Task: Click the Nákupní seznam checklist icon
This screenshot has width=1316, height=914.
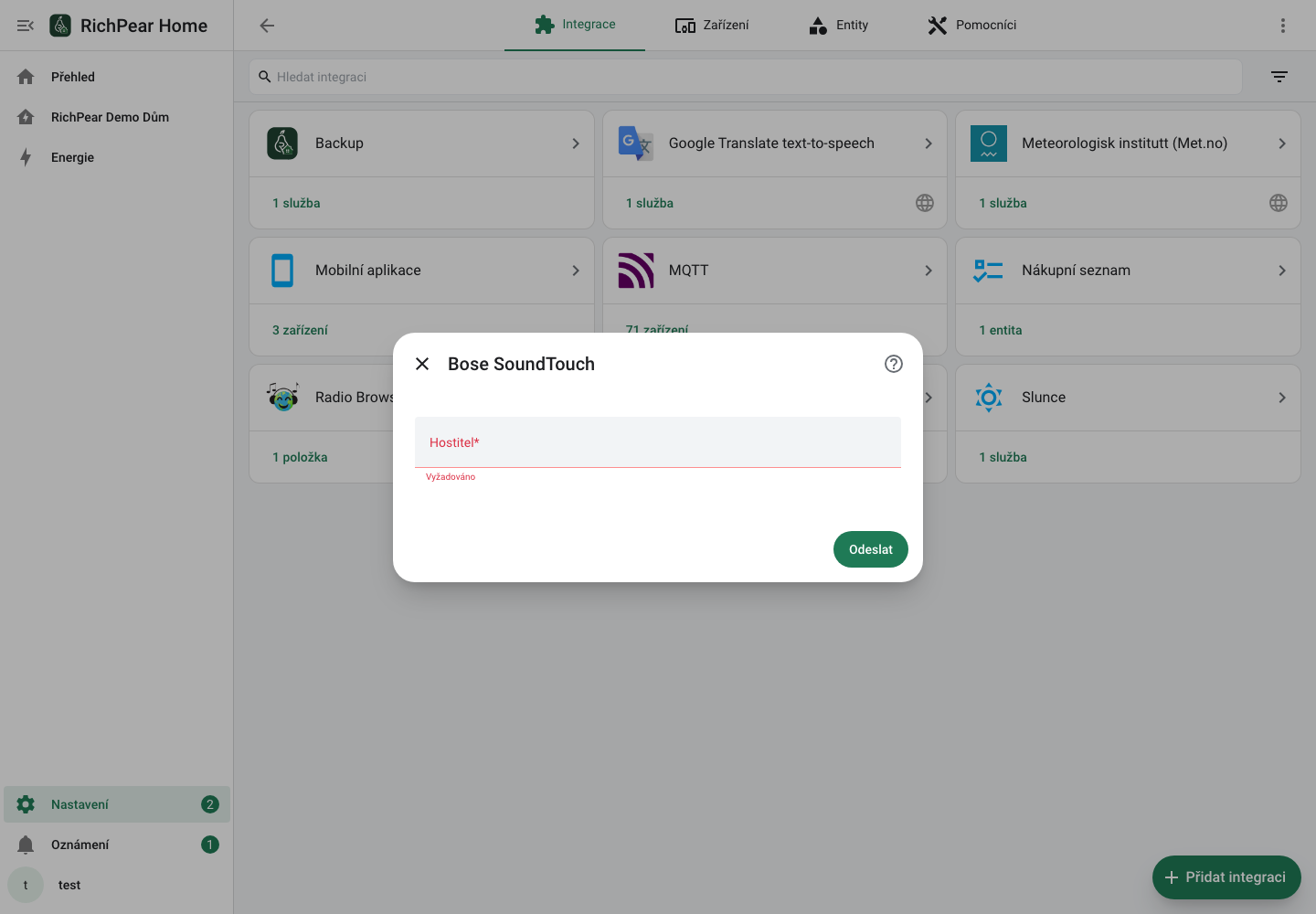Action: [x=989, y=271]
